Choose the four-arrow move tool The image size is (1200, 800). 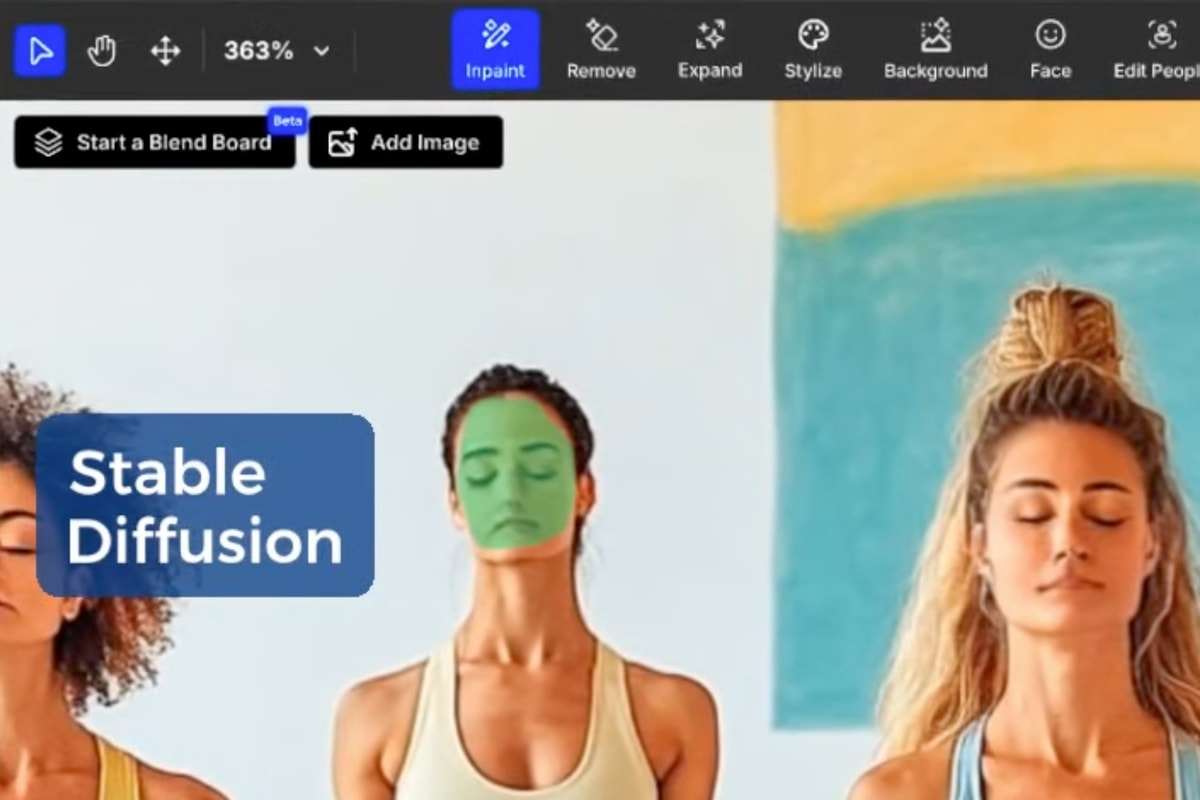click(x=165, y=51)
